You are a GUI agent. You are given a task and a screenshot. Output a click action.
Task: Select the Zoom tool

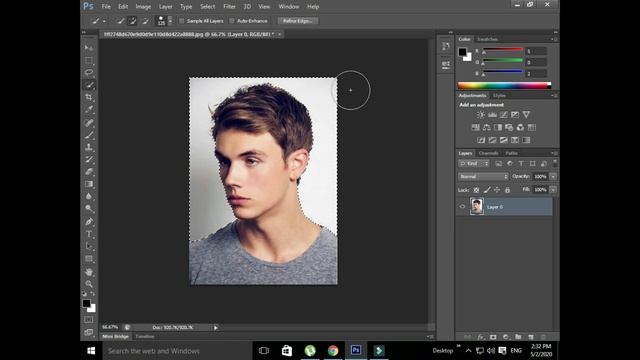(x=89, y=284)
